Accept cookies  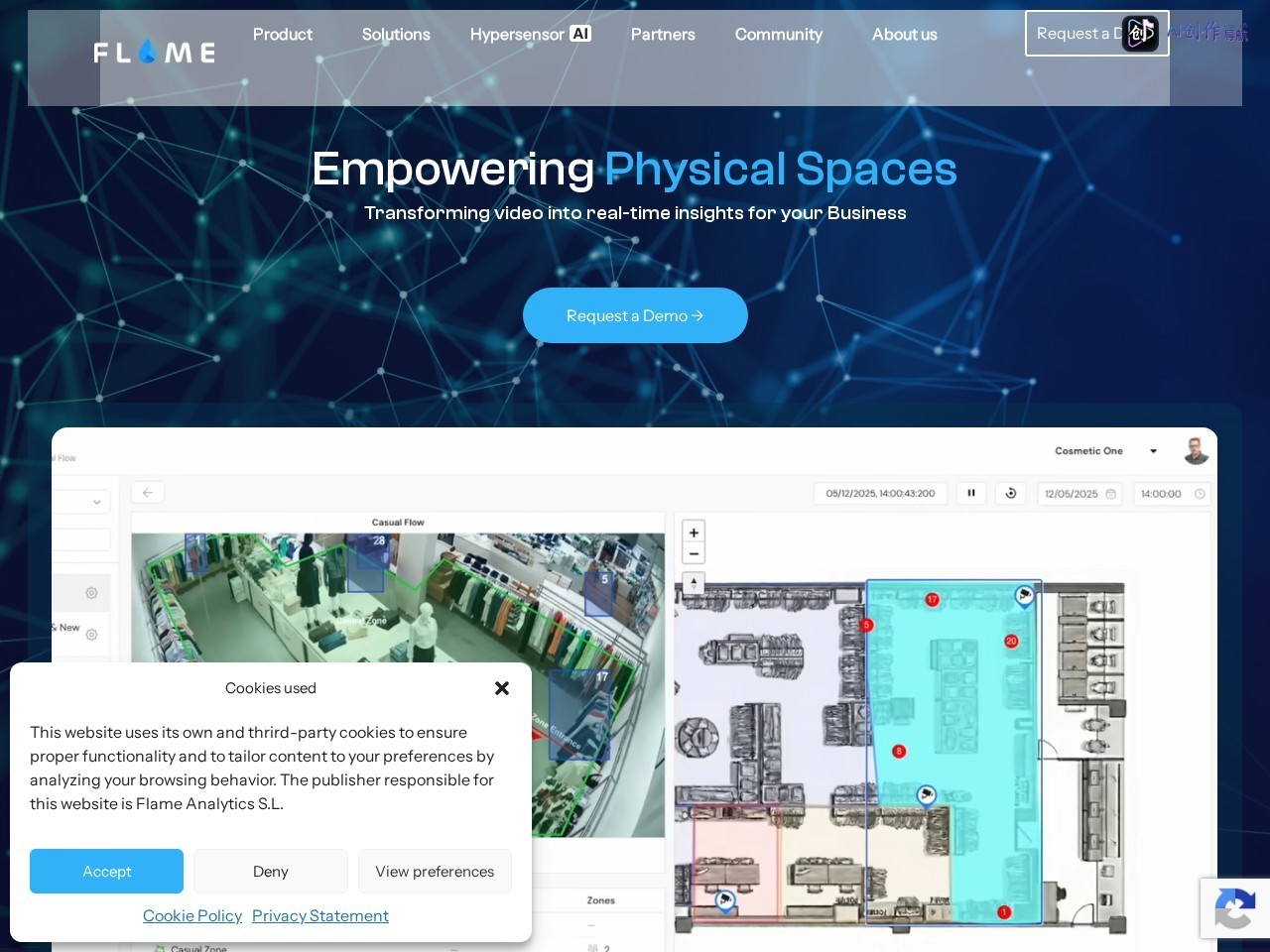tap(106, 871)
